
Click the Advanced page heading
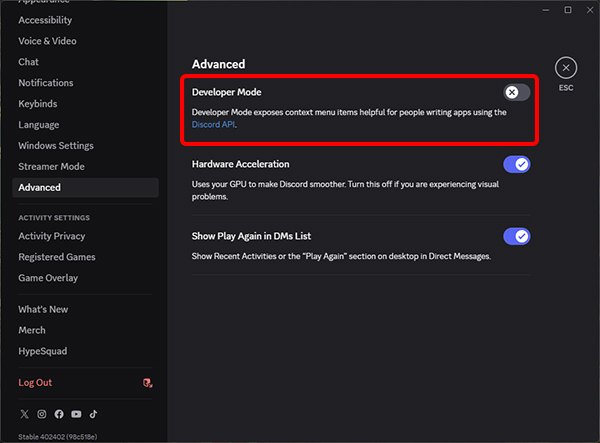(218, 64)
